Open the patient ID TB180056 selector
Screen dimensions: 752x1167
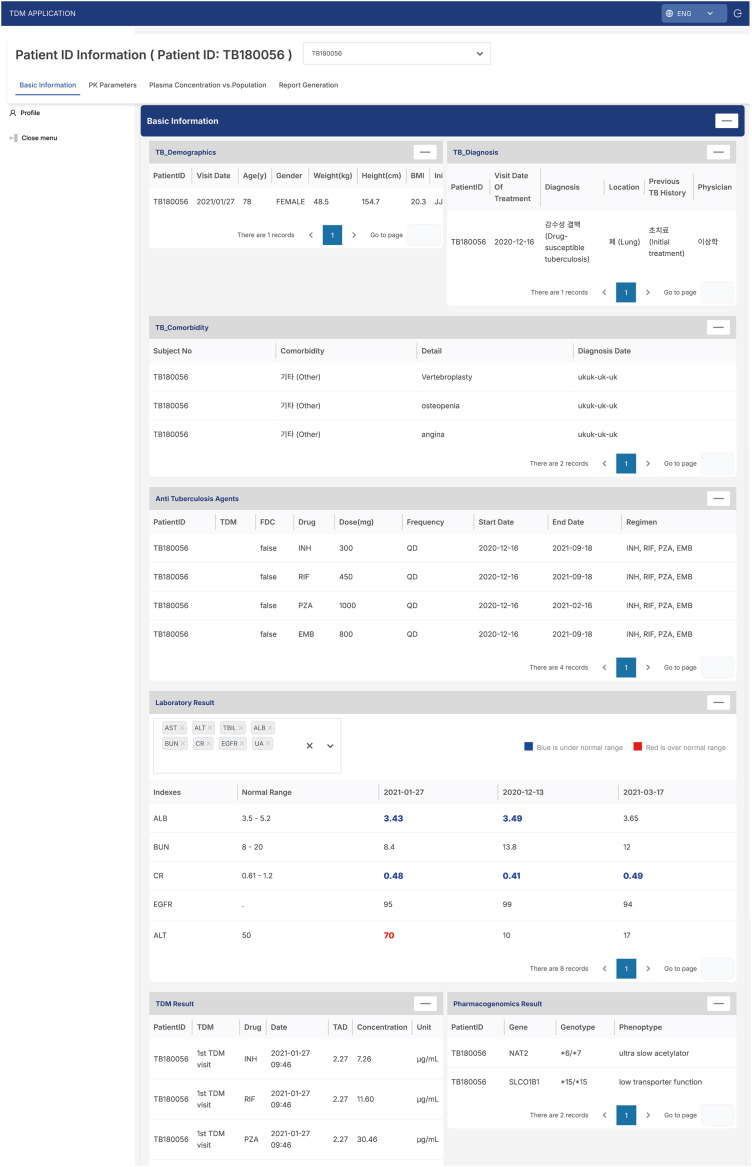396,53
